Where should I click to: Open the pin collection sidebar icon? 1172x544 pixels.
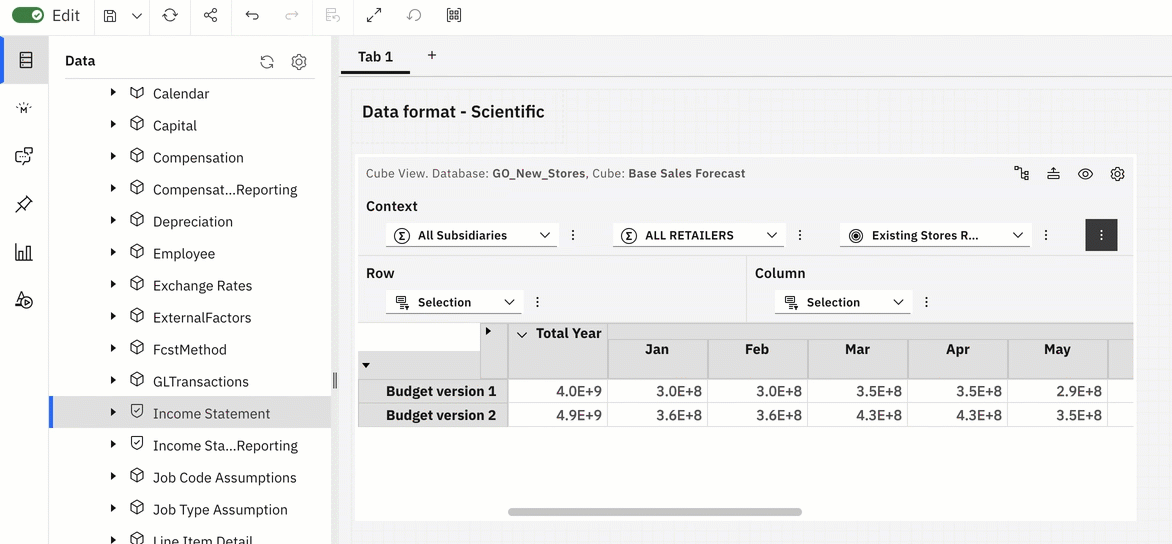[24, 204]
